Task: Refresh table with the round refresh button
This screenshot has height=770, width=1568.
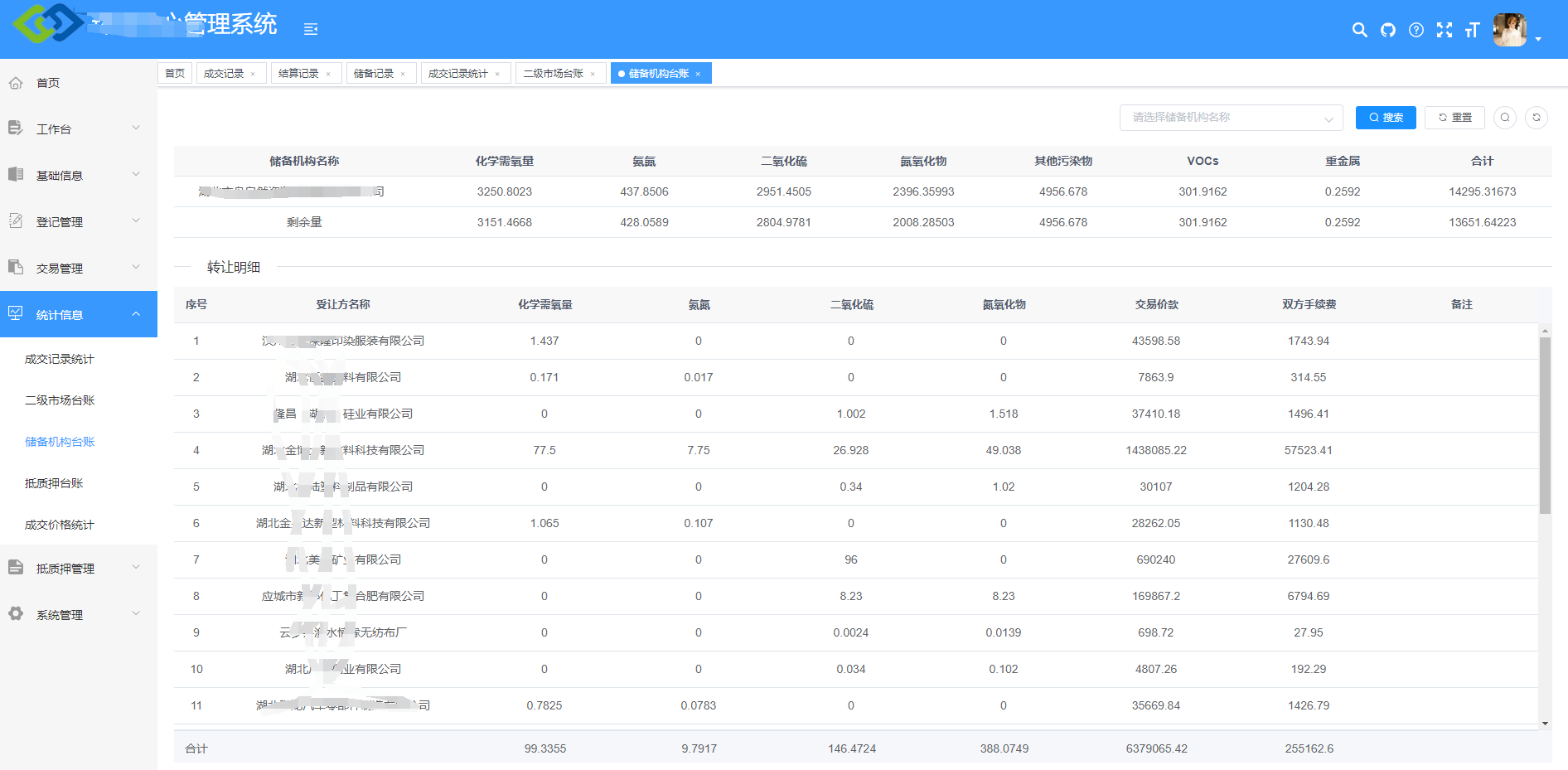Action: [1537, 118]
